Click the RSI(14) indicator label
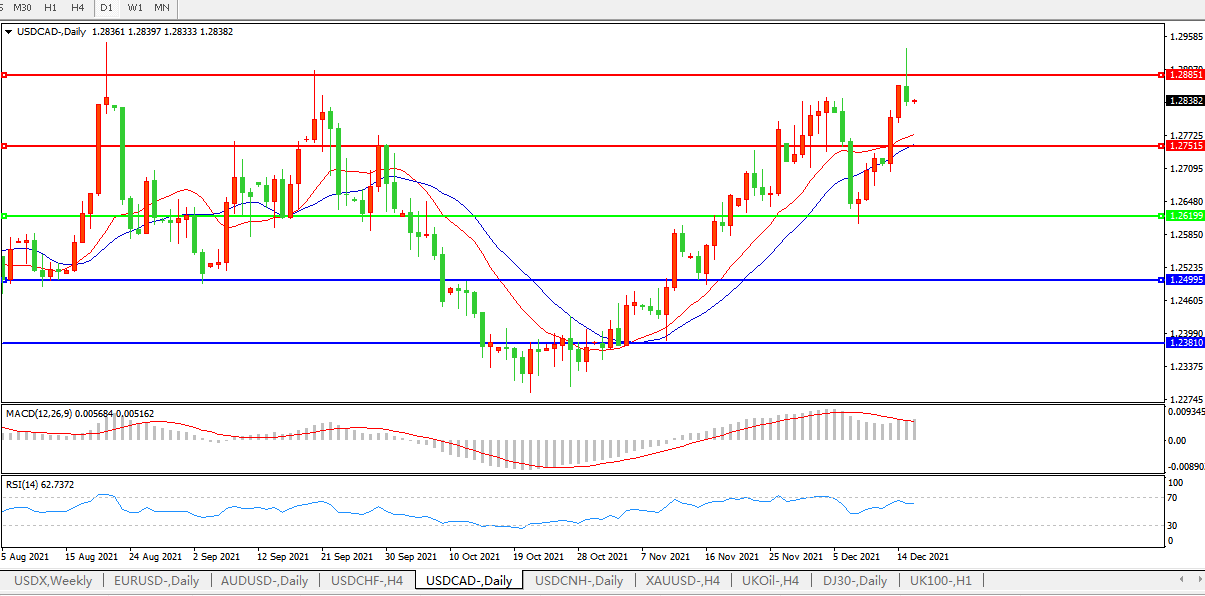Image resolution: width=1205 pixels, height=596 pixels. (x=22, y=485)
